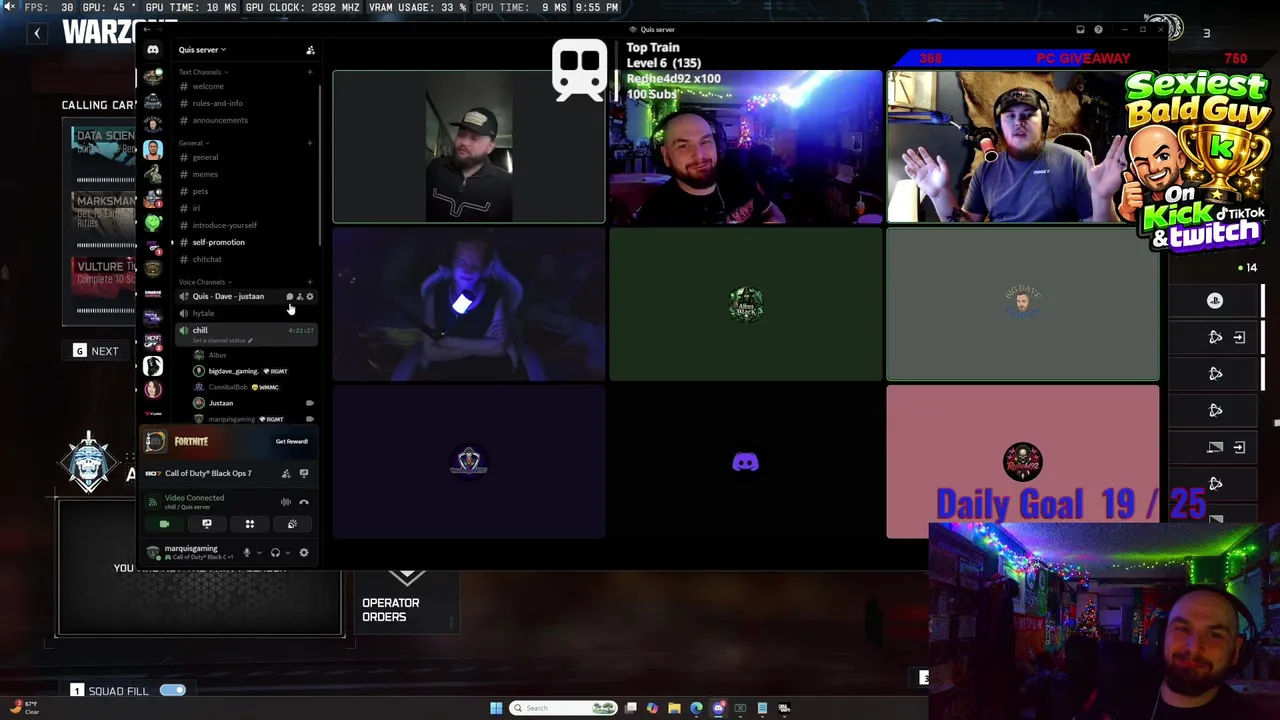The height and width of the screenshot is (720, 1280).
Task: Collapse the Voice Channels category
Action: point(204,282)
